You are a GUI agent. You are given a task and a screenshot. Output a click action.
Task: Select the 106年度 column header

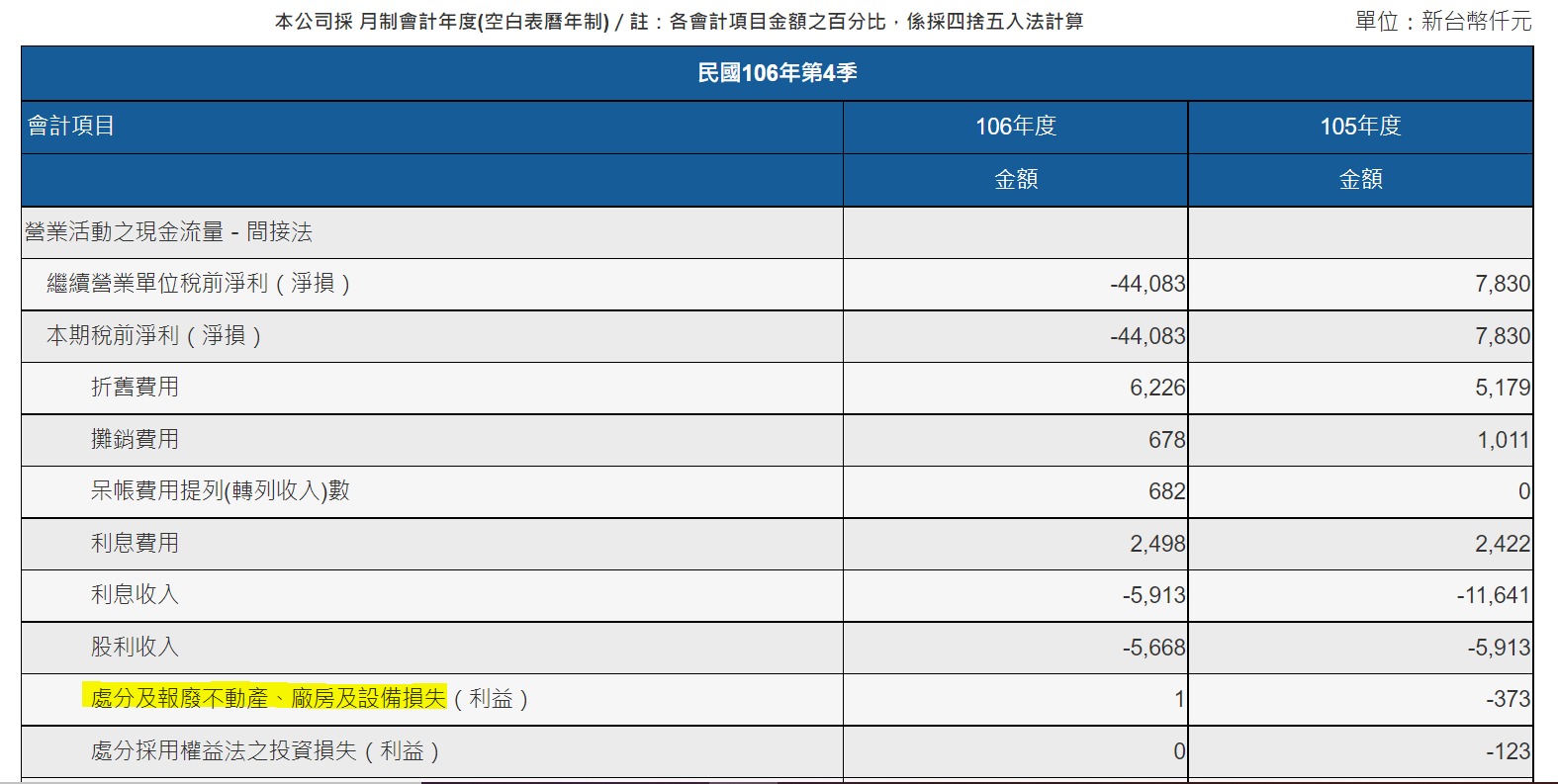1016,127
